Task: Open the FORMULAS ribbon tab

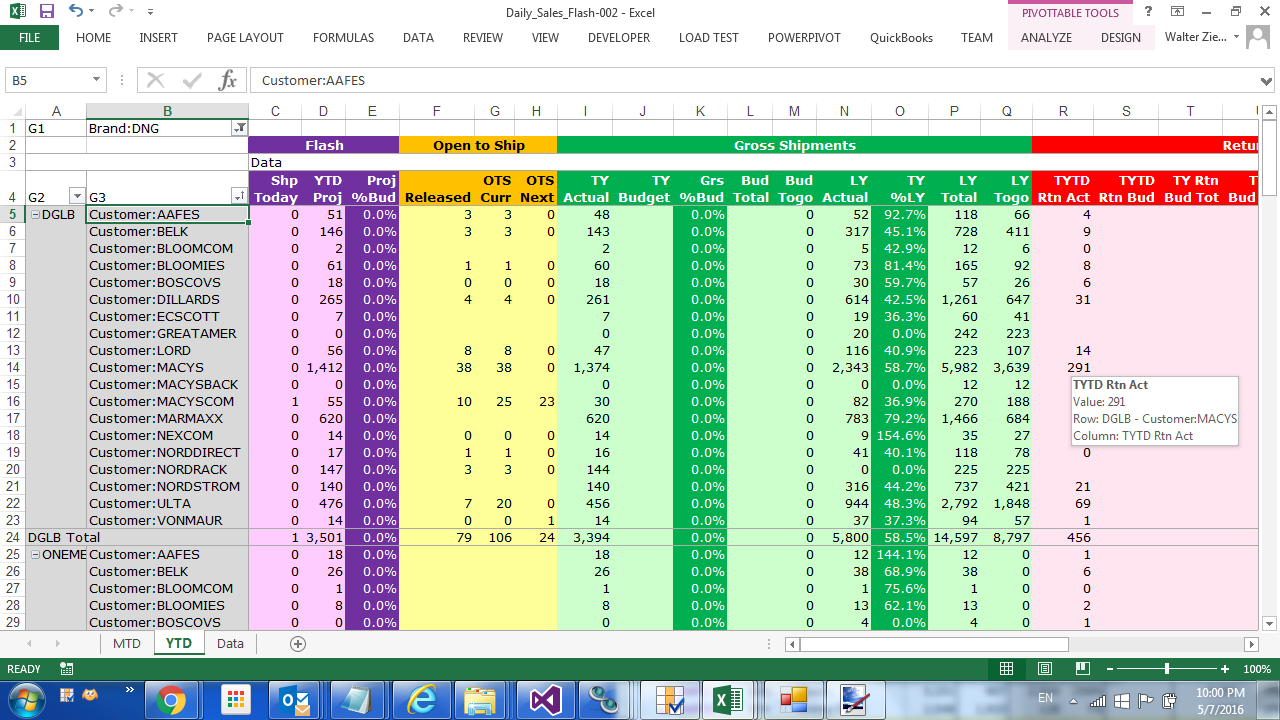Action: (343, 38)
